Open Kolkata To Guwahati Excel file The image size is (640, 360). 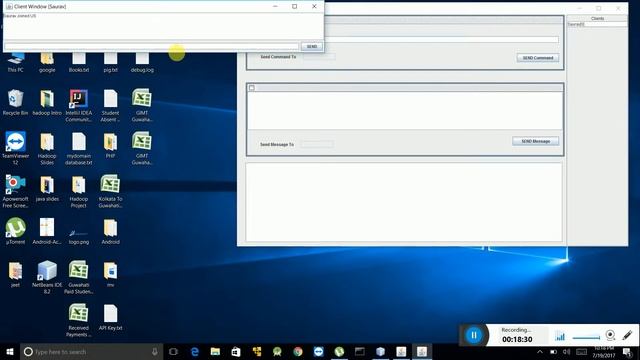tap(110, 191)
